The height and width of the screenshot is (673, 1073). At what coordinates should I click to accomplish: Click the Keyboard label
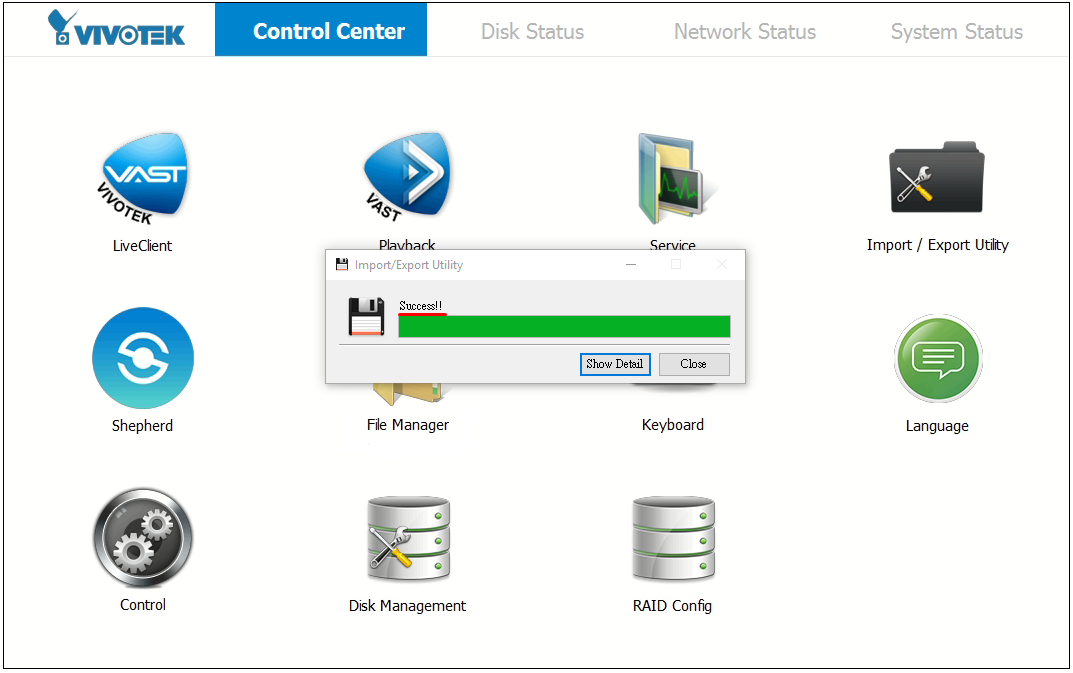[673, 425]
